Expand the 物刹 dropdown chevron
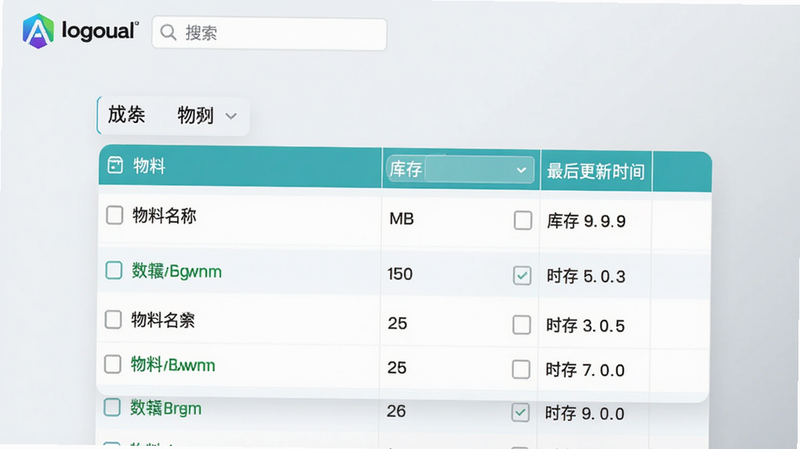The height and width of the screenshot is (449, 800). 231,116
